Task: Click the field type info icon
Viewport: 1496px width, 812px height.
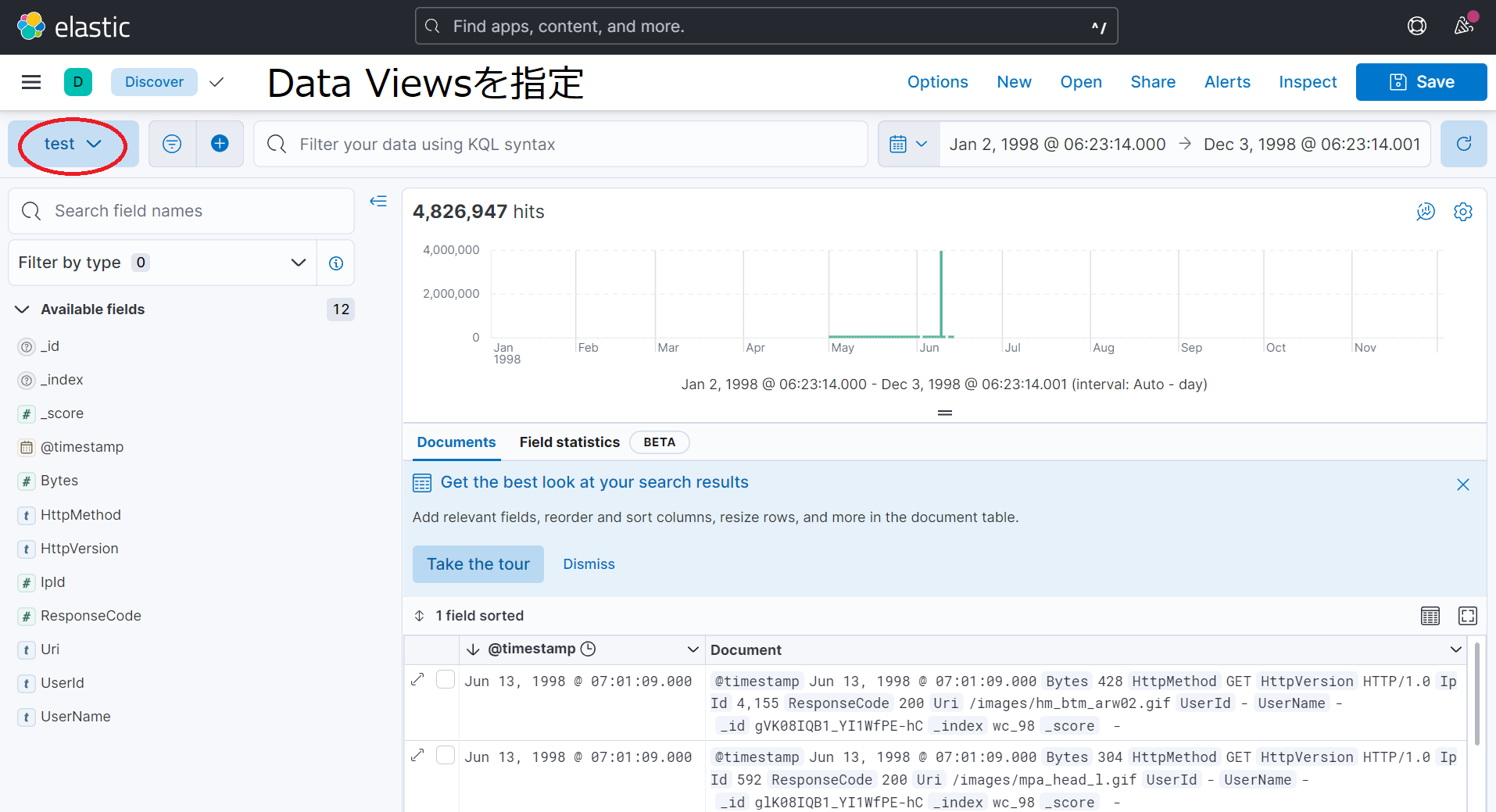Action: pyautogui.click(x=336, y=263)
